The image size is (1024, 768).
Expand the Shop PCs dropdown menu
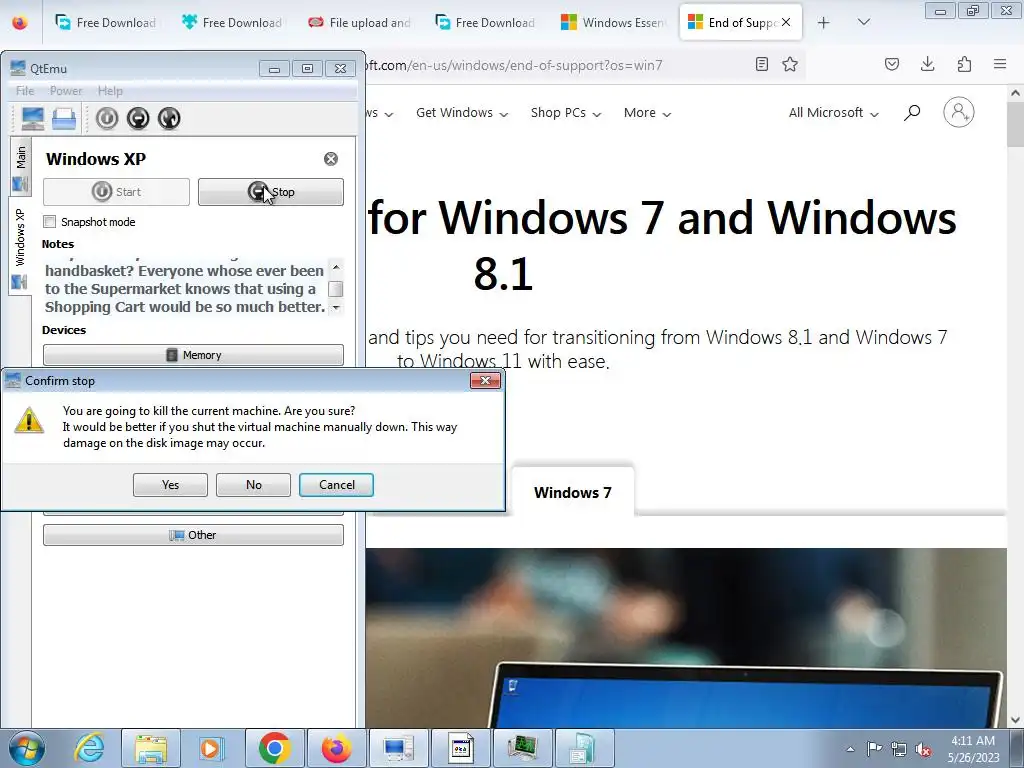566,113
